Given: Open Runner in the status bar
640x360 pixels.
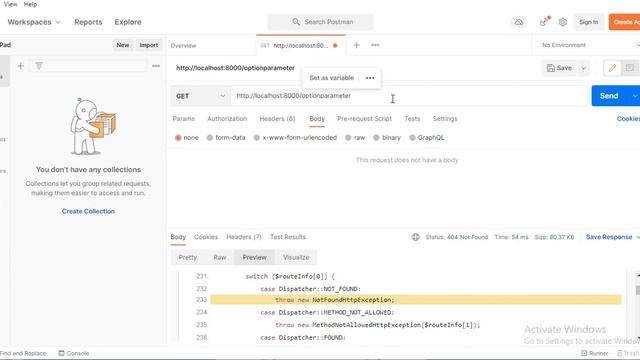Looking at the screenshot, I should point(594,353).
